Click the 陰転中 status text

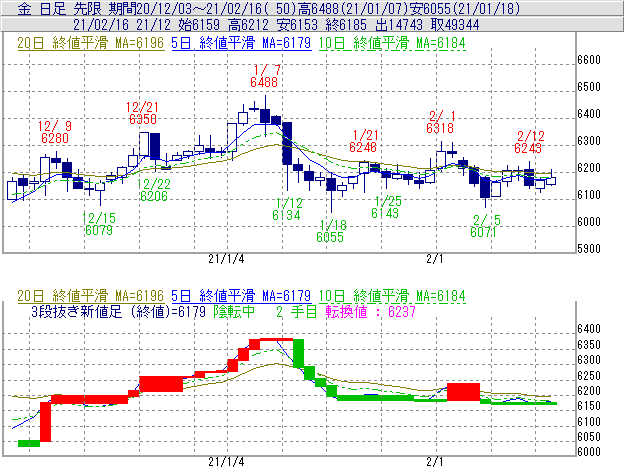click(x=234, y=311)
